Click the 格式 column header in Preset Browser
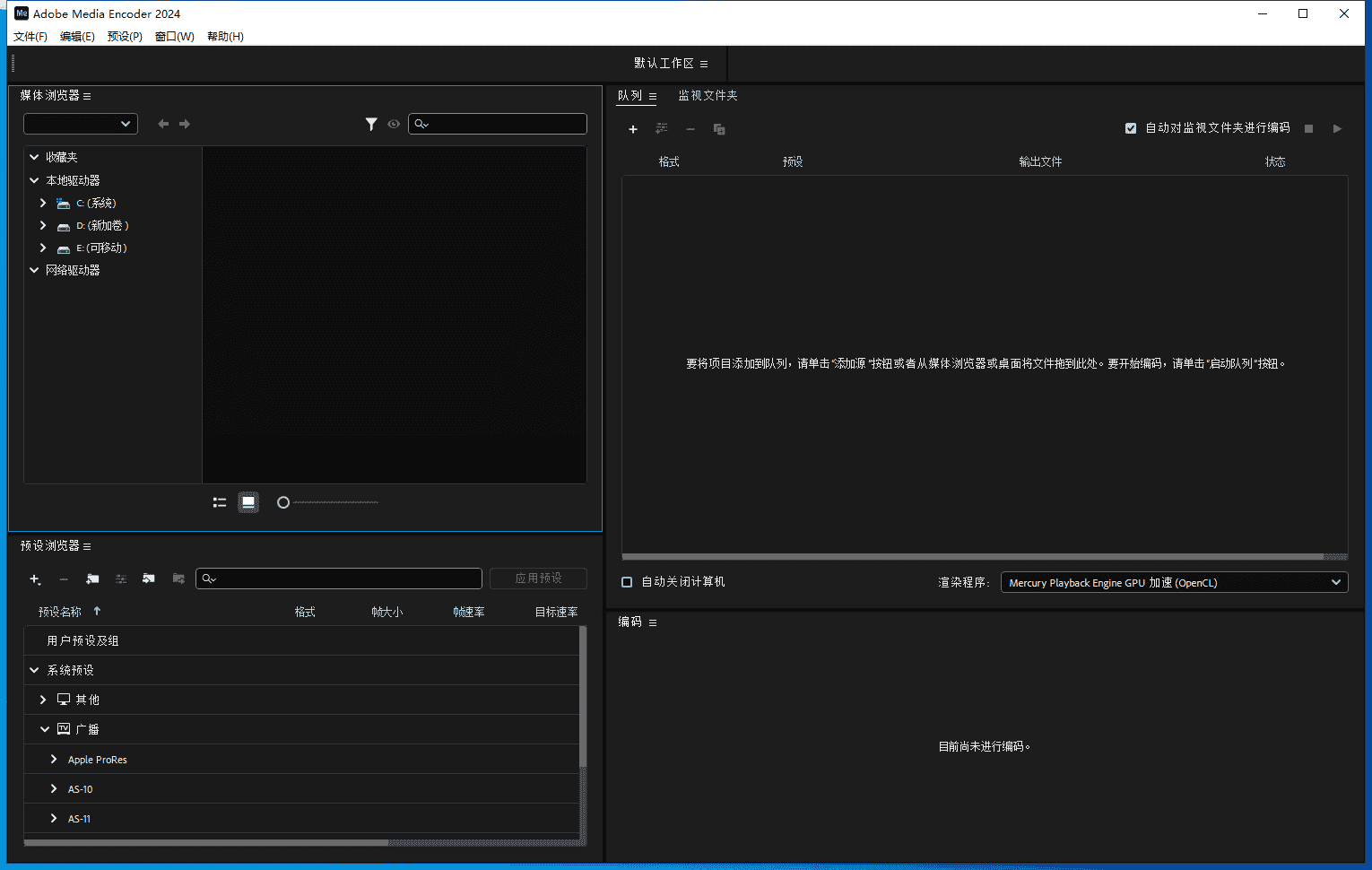Screen dimensions: 1372x870 (x=305, y=612)
